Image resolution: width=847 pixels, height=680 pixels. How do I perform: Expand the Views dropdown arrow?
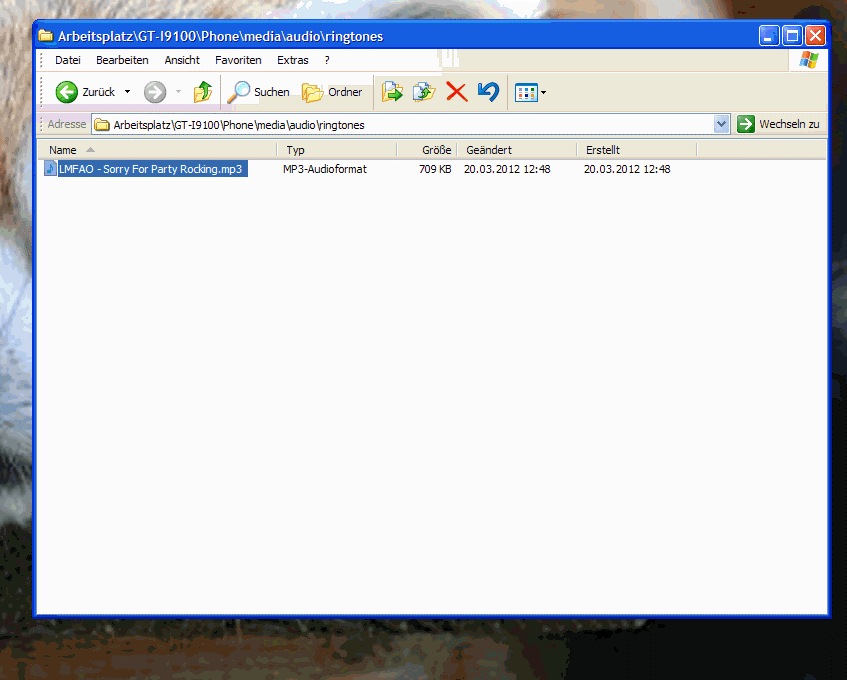point(543,92)
